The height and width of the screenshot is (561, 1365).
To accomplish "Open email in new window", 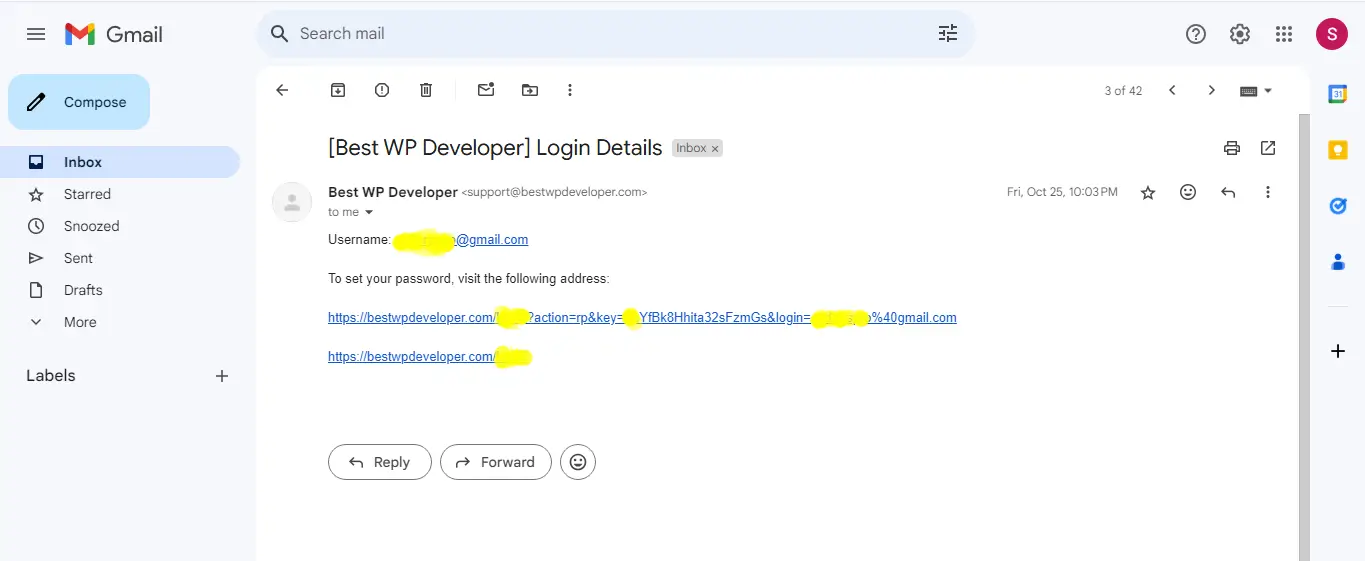I will tap(1268, 148).
